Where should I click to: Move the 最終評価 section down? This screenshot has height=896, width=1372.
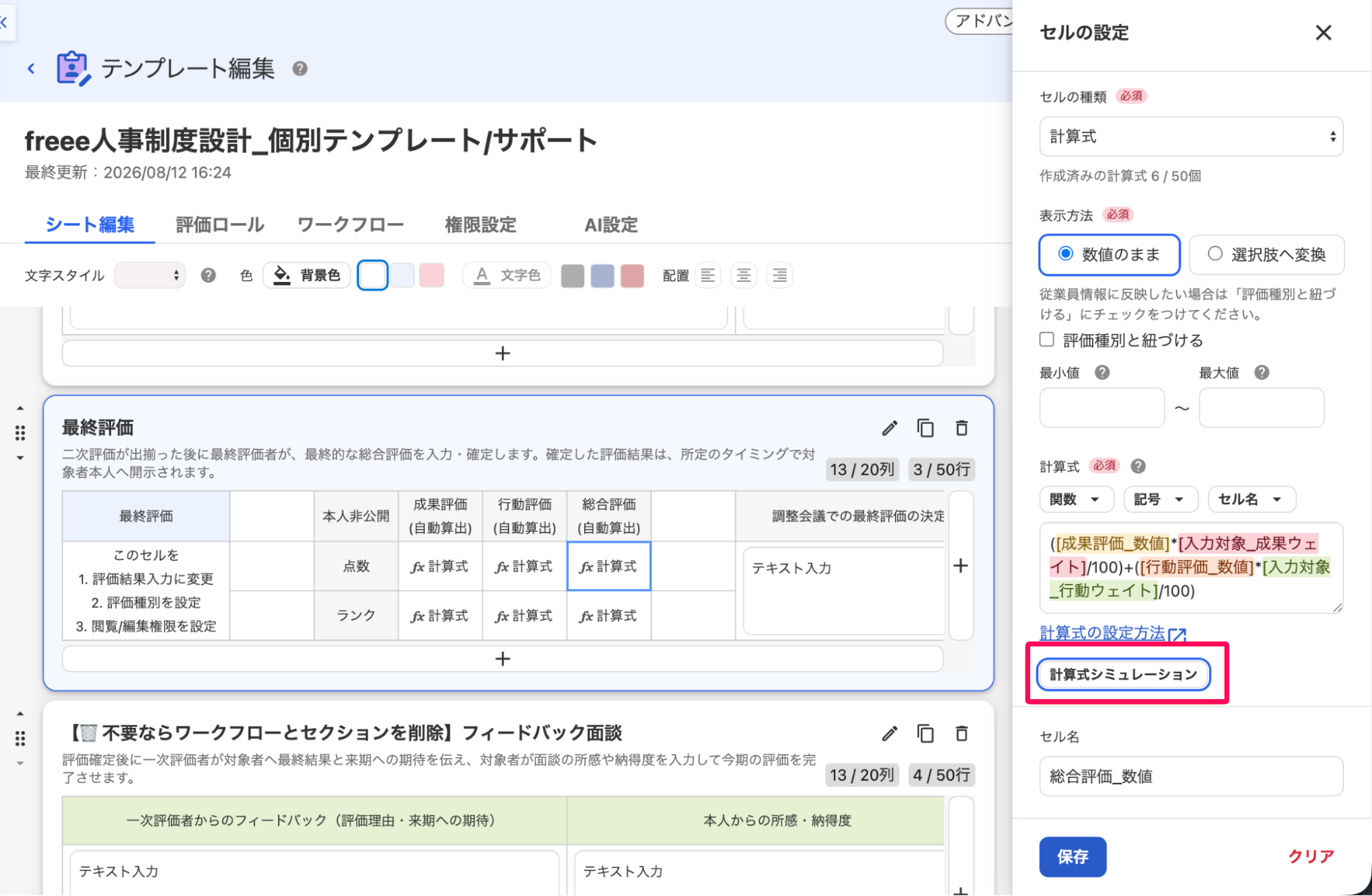[x=20, y=458]
